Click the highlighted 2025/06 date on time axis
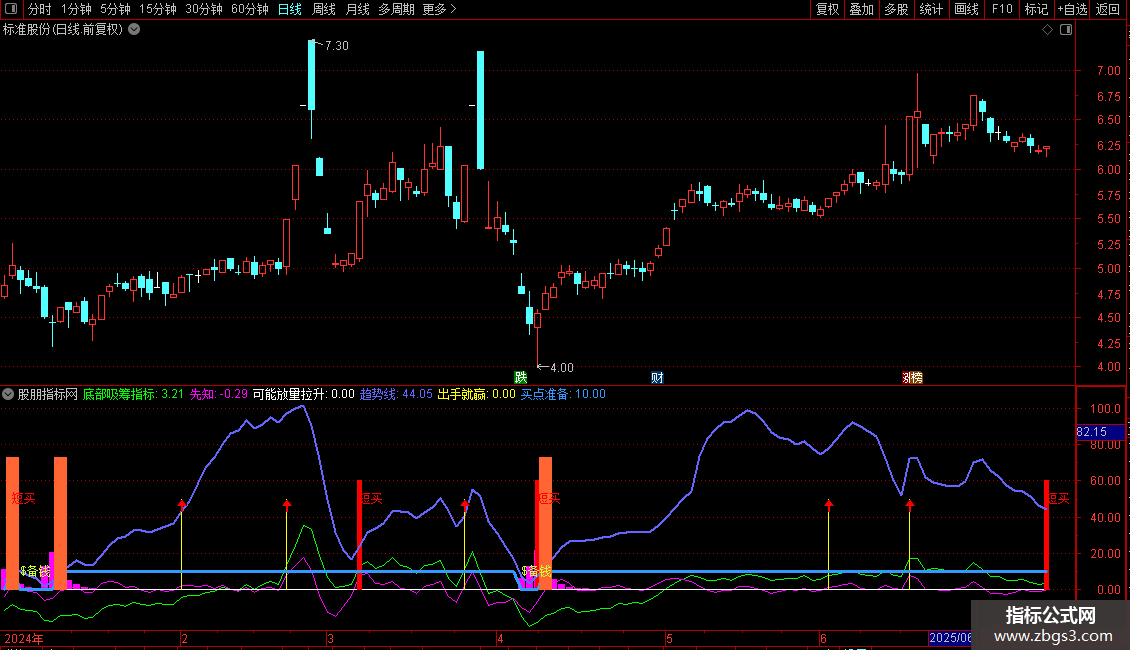 click(x=950, y=638)
